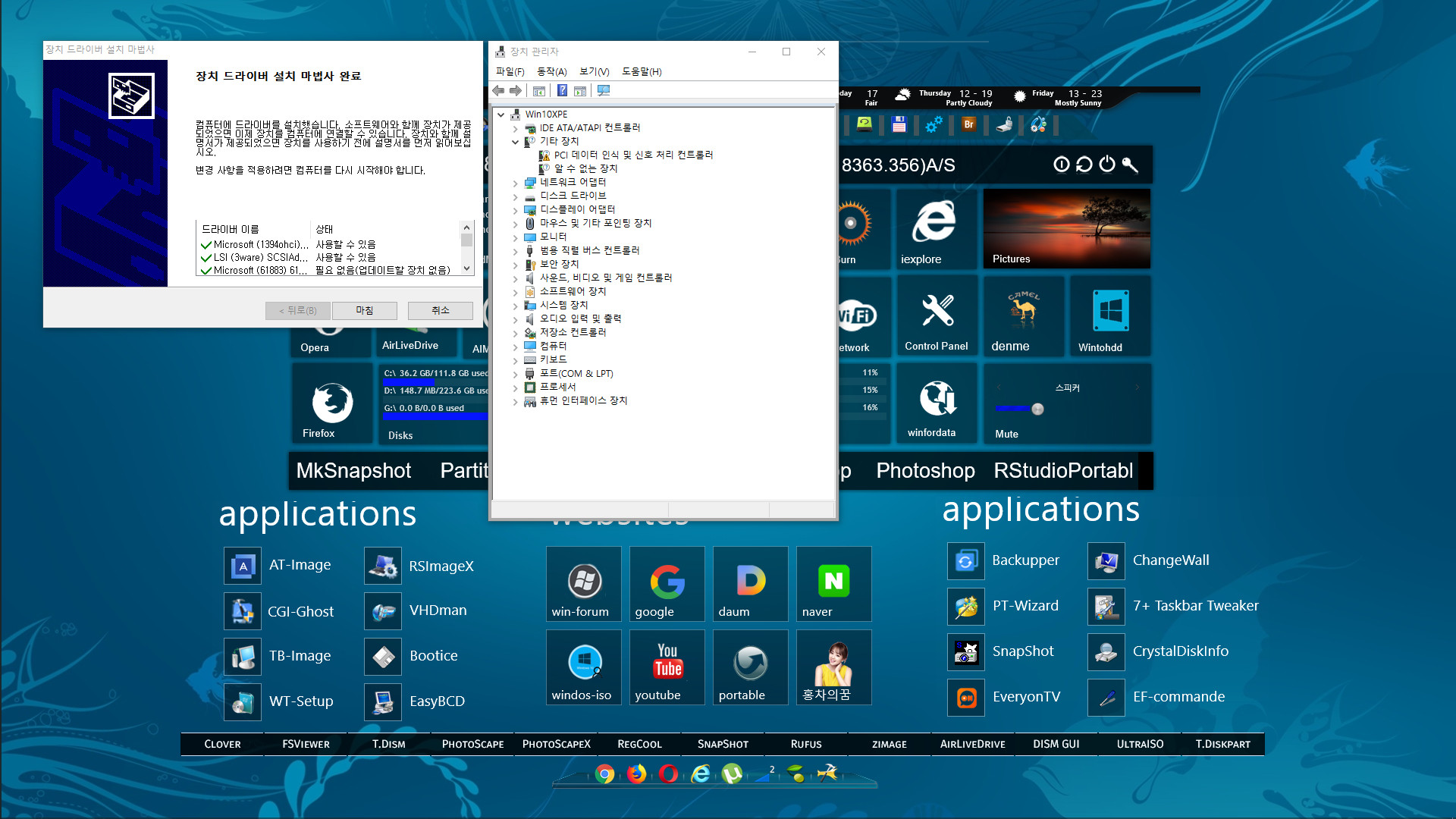Launch Chrome from the bottom dock
This screenshot has height=819, width=1456.
[x=604, y=773]
